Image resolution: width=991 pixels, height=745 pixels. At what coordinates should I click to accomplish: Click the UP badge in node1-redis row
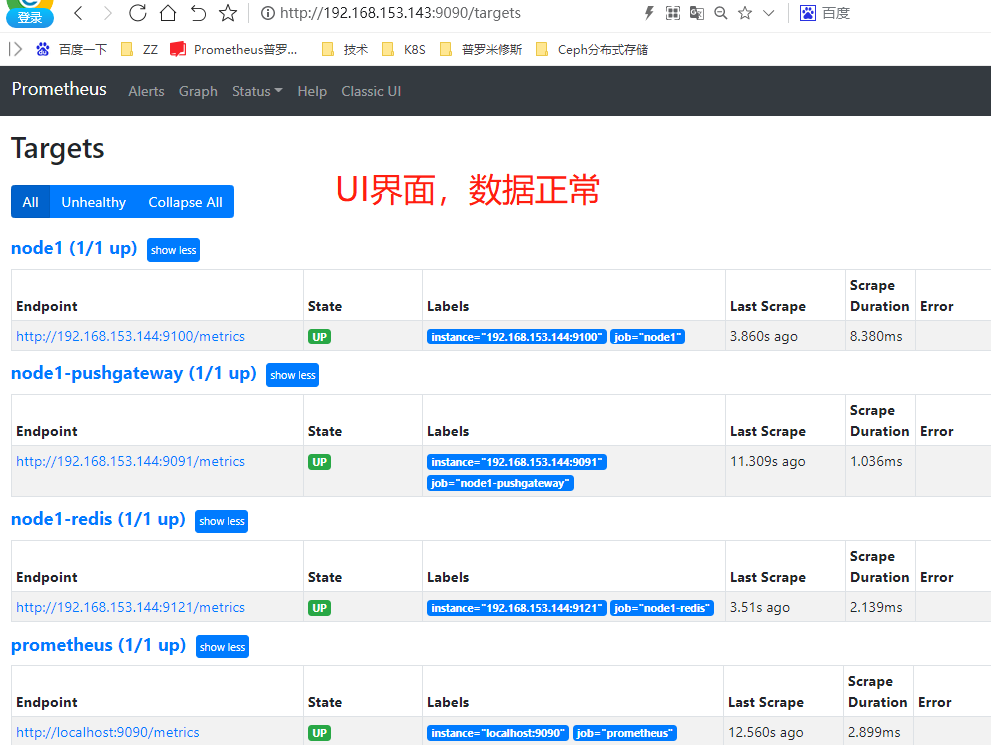pos(319,608)
